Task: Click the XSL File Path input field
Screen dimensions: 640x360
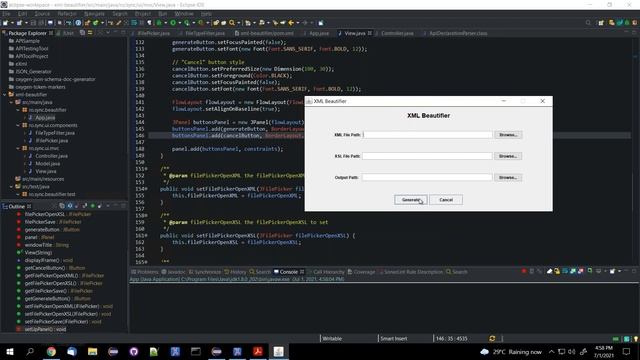Action: (x=427, y=156)
